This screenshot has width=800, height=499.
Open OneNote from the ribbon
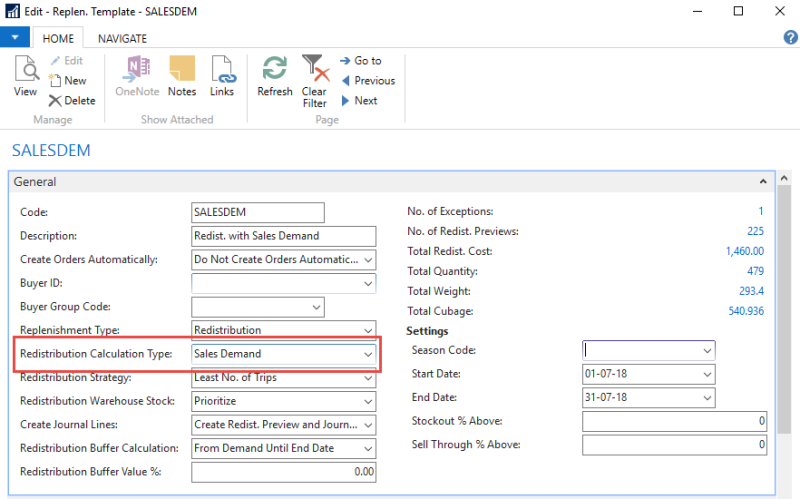(137, 75)
